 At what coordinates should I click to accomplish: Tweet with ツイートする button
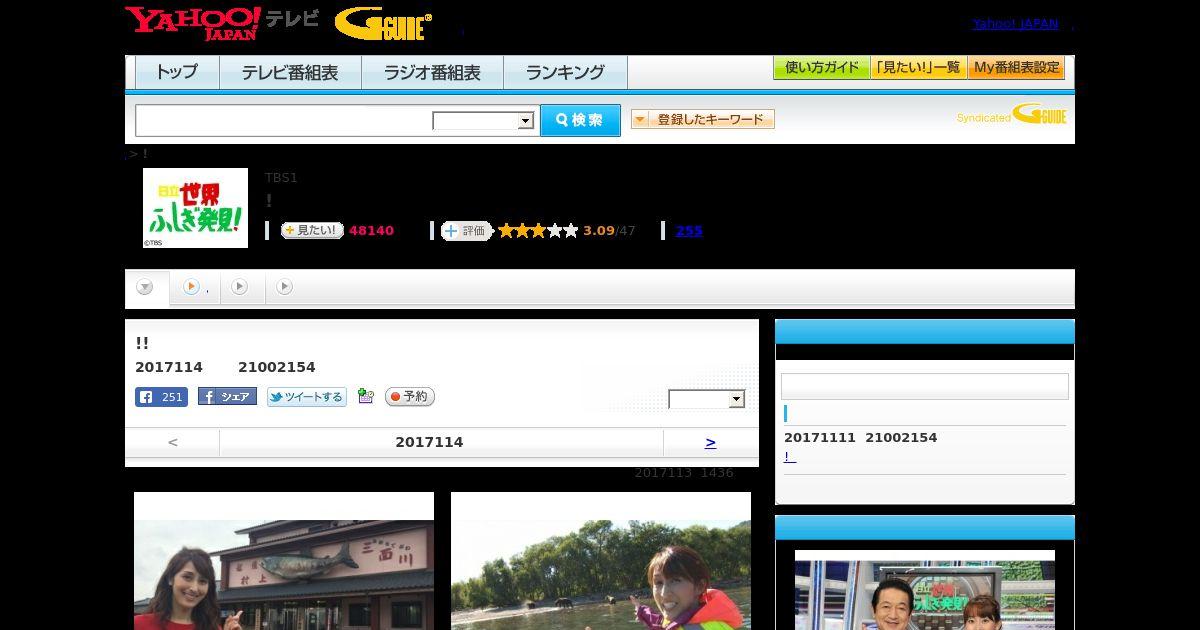pos(307,397)
